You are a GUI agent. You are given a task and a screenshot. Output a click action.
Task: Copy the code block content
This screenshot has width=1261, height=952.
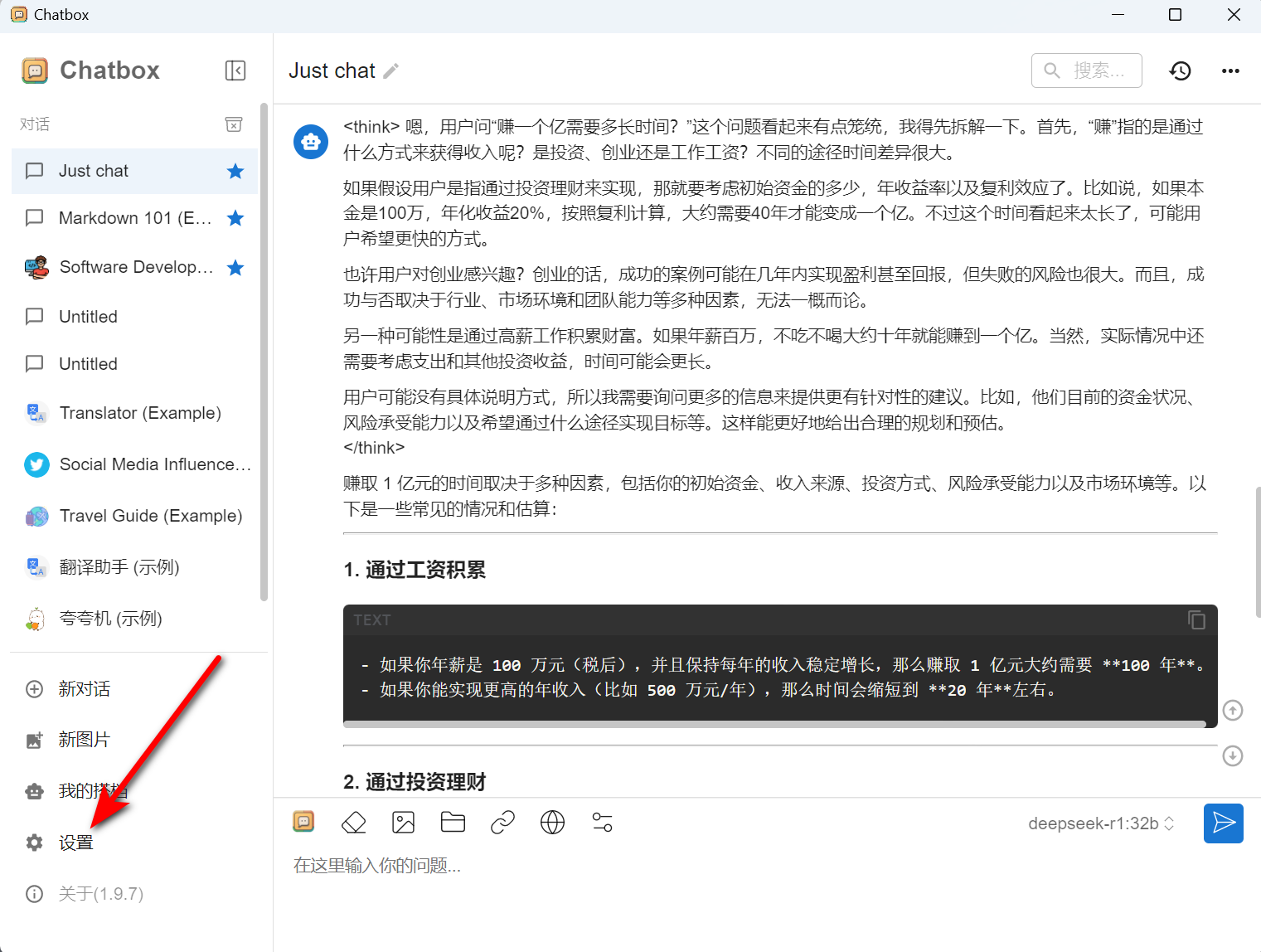click(x=1196, y=619)
